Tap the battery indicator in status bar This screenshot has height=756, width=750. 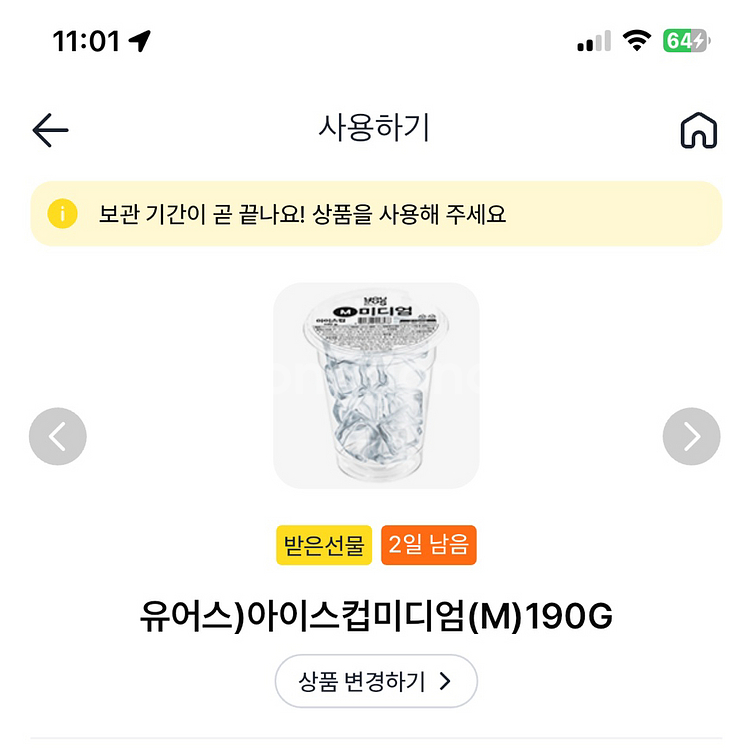tap(686, 41)
